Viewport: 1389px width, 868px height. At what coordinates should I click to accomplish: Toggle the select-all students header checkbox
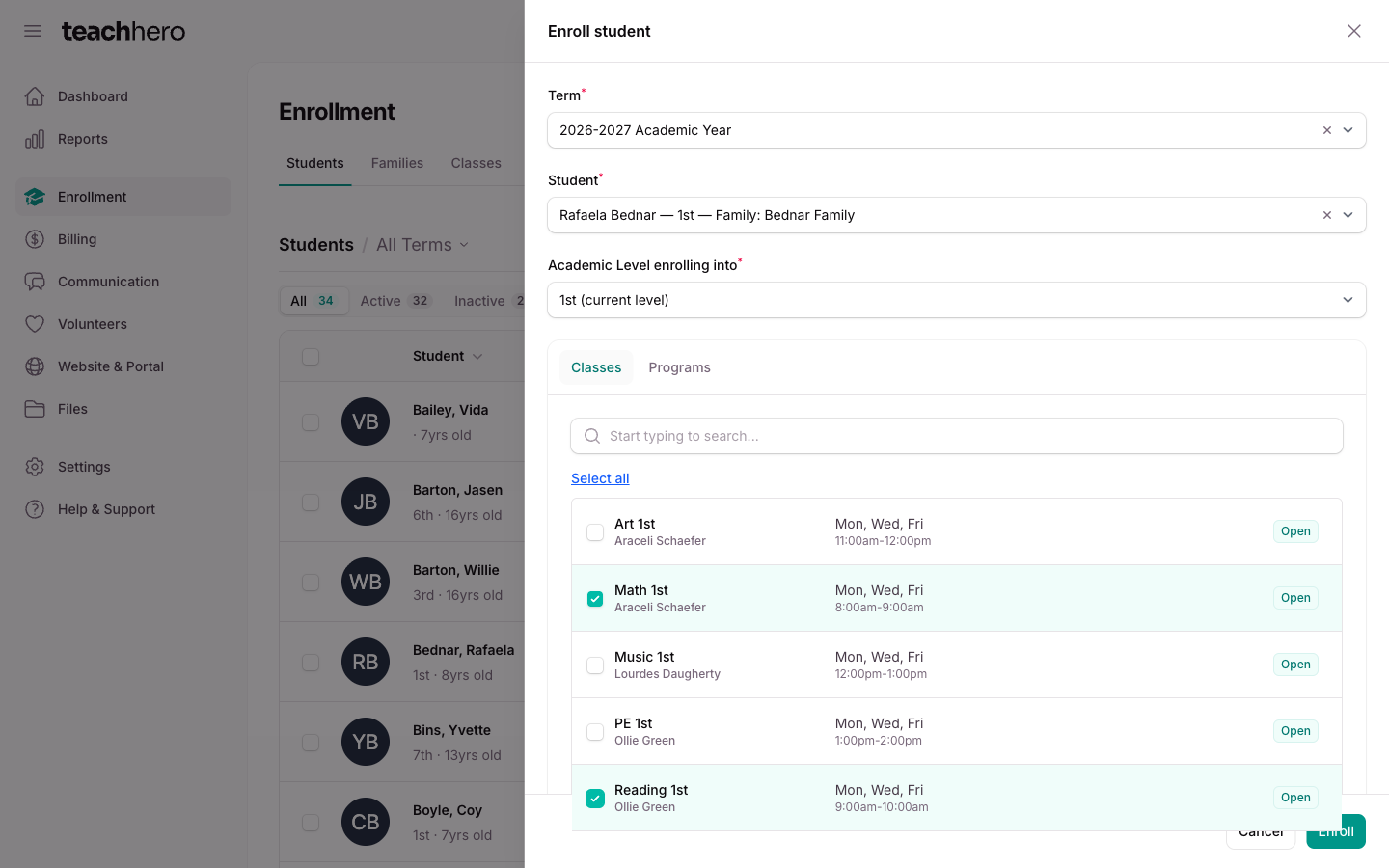(x=311, y=357)
